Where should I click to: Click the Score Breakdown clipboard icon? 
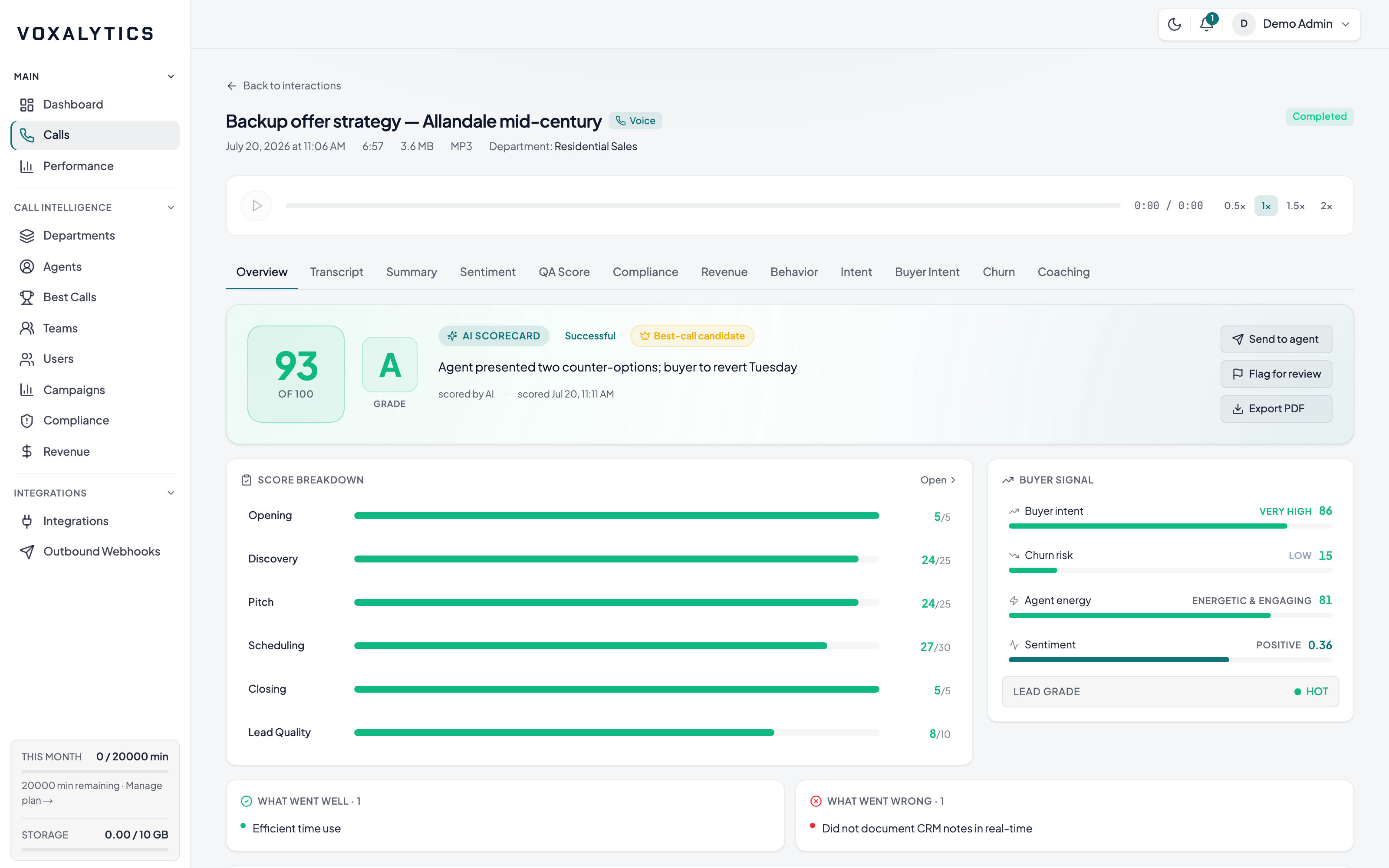tap(247, 480)
